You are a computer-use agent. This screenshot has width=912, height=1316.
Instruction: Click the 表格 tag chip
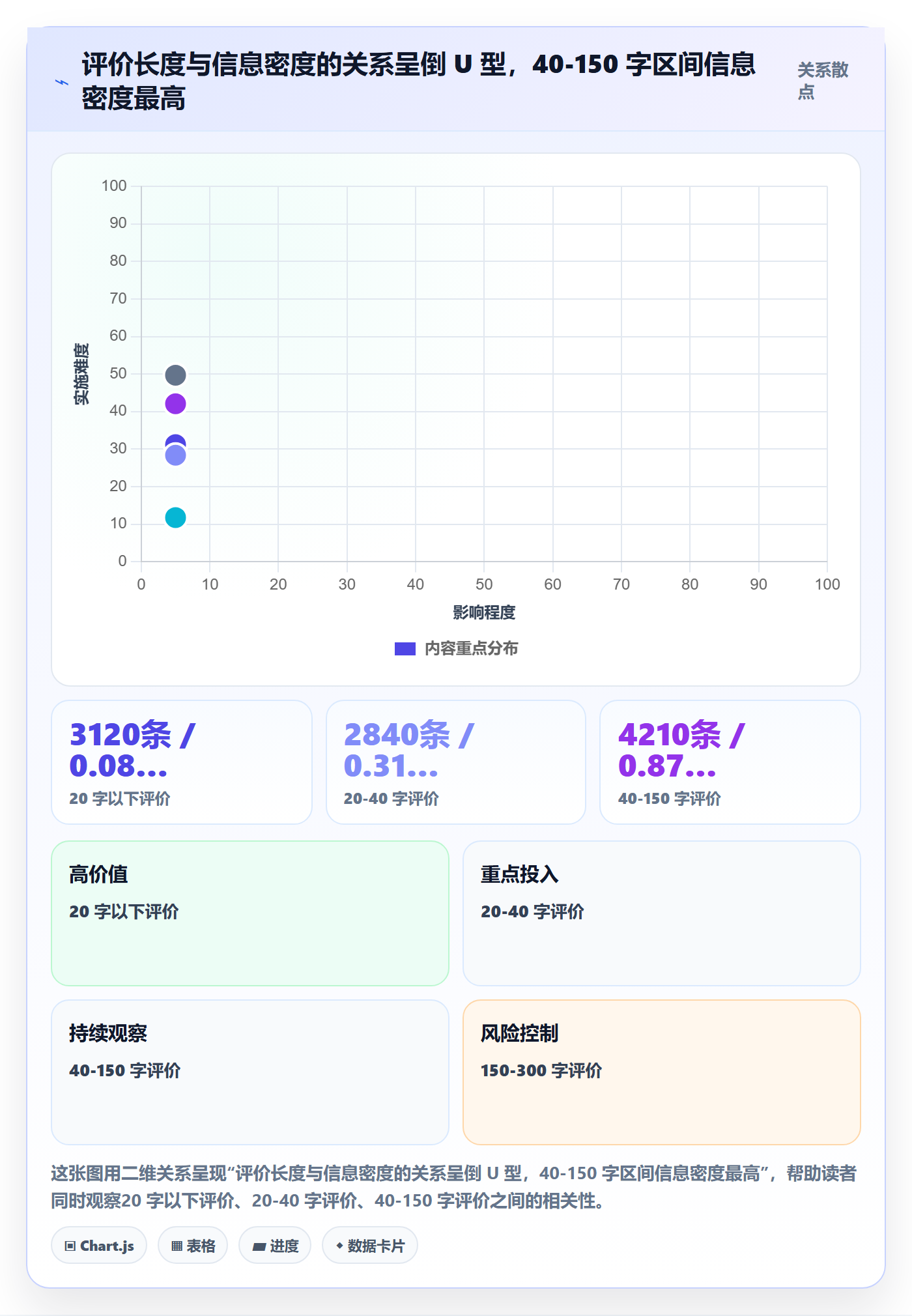point(193,1246)
